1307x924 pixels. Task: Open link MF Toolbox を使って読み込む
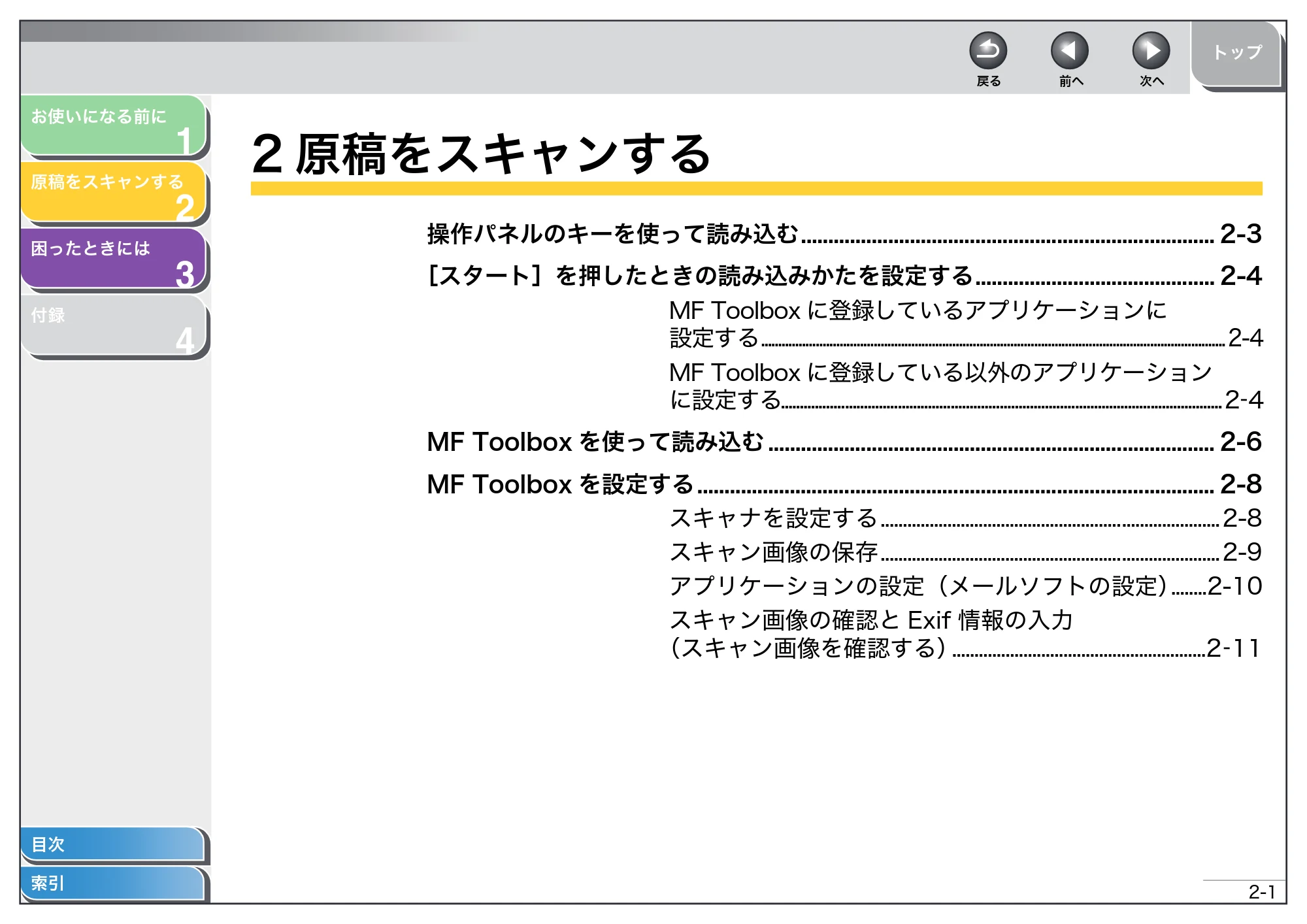[844, 442]
